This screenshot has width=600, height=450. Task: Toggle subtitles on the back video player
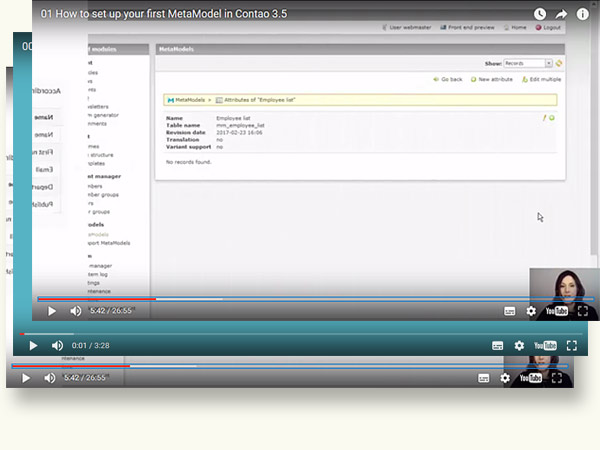pos(484,378)
